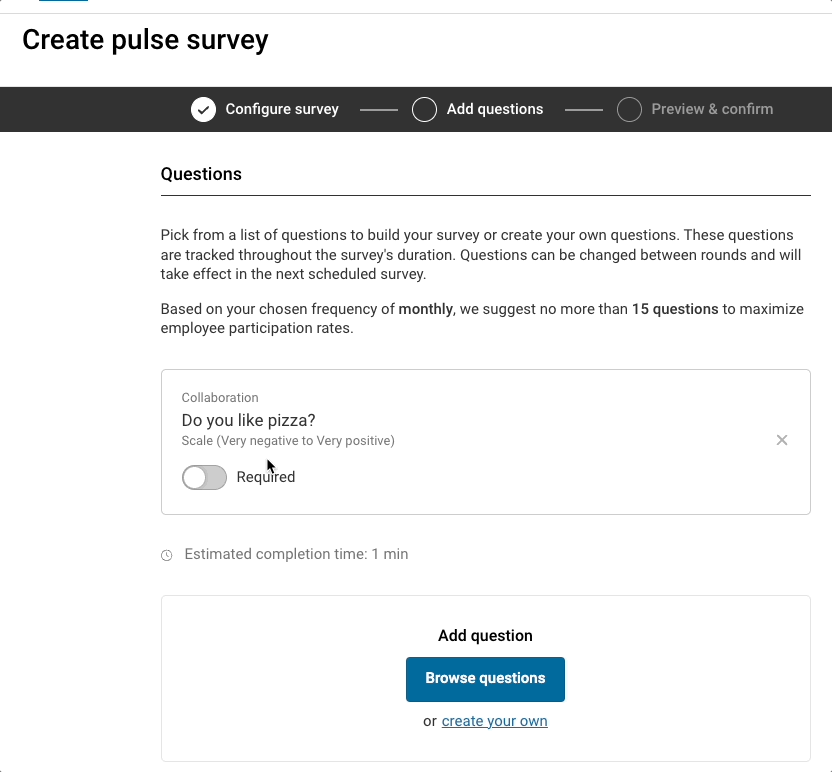This screenshot has width=832, height=772.
Task: Click the checkmark icon on Configure survey step
Action: point(201,109)
